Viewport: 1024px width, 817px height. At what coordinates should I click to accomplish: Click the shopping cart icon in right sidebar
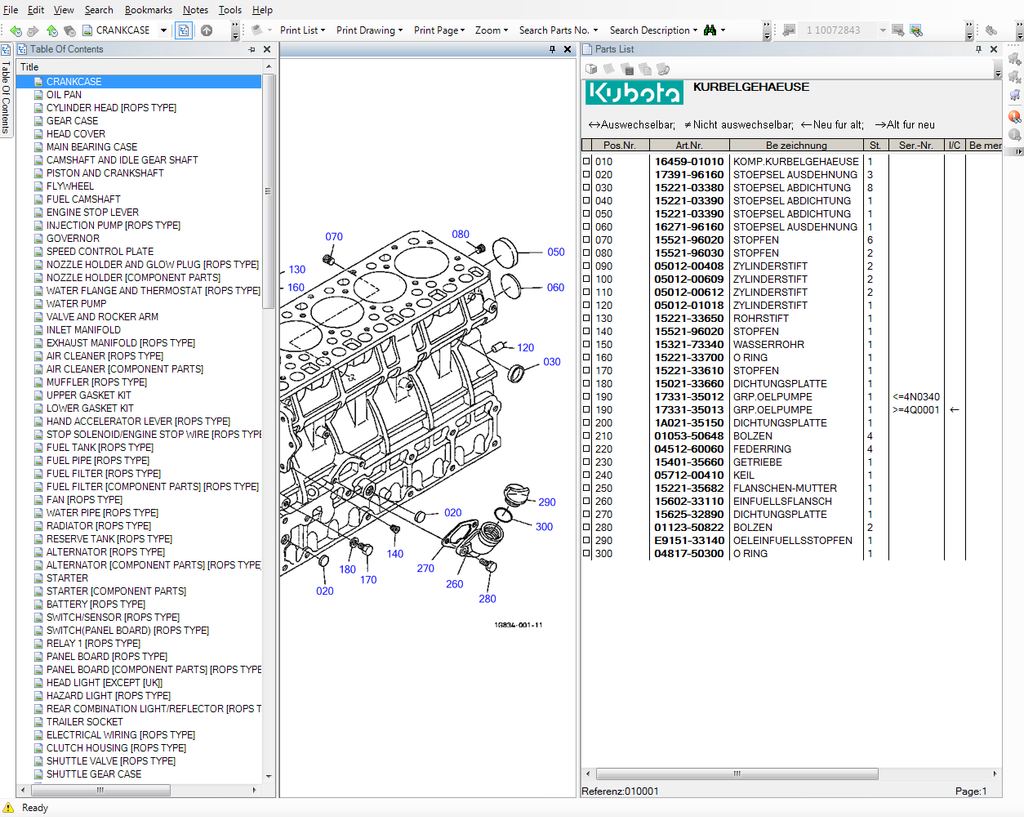[x=1015, y=95]
